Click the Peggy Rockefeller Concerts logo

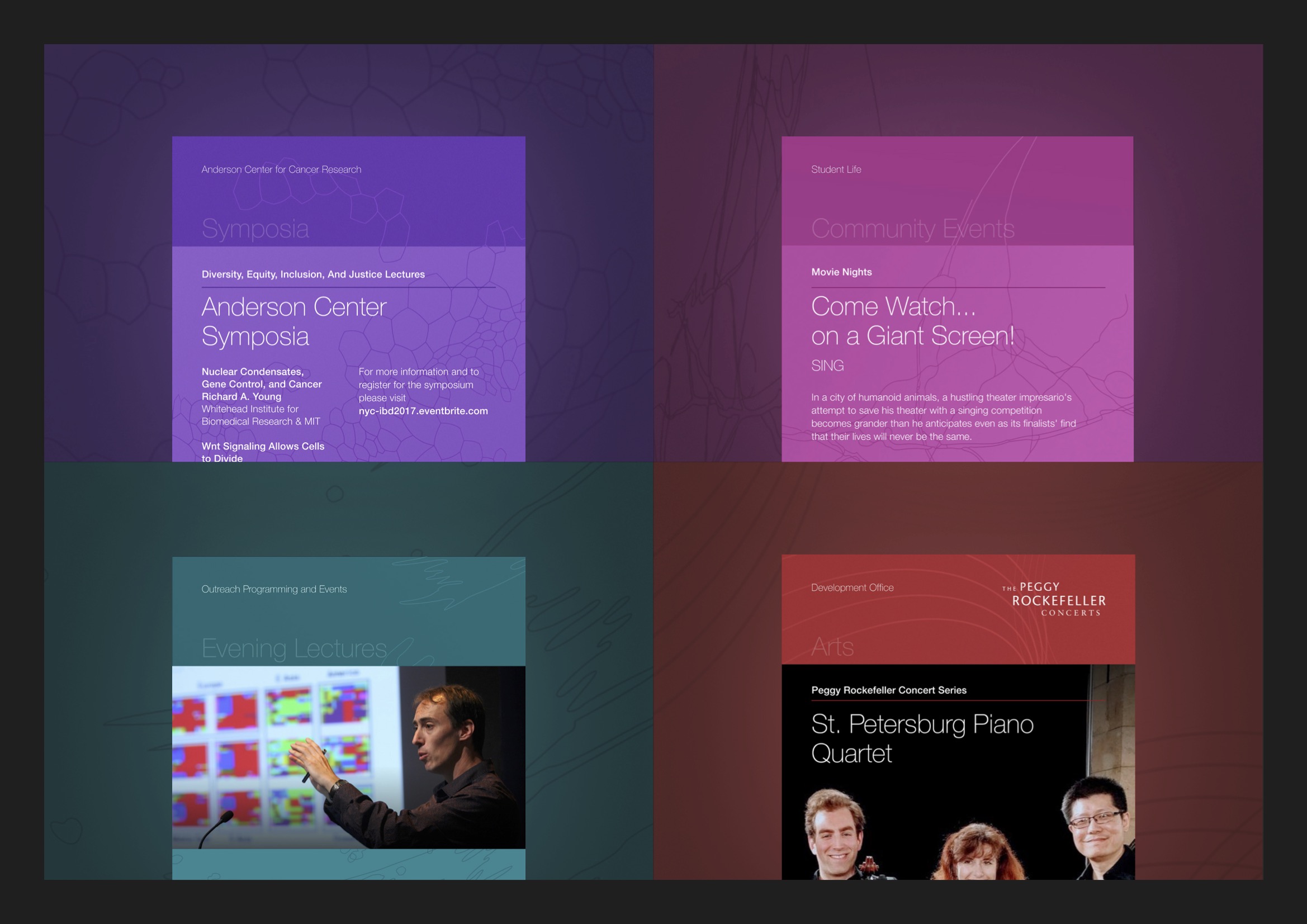click(1054, 599)
